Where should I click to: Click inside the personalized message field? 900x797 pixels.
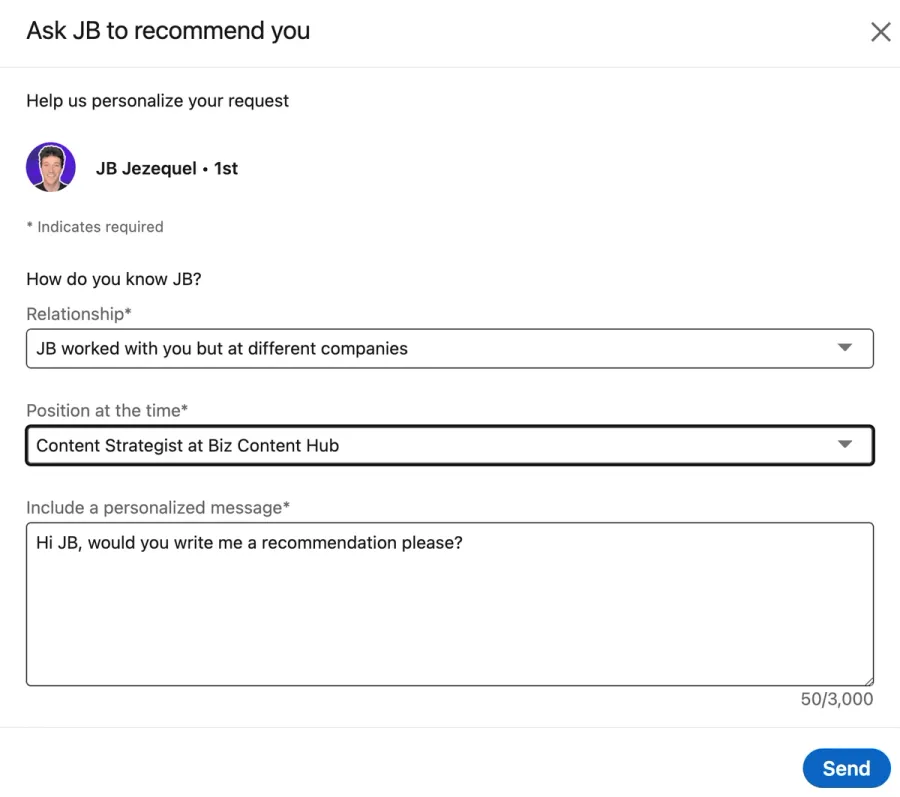click(449, 600)
